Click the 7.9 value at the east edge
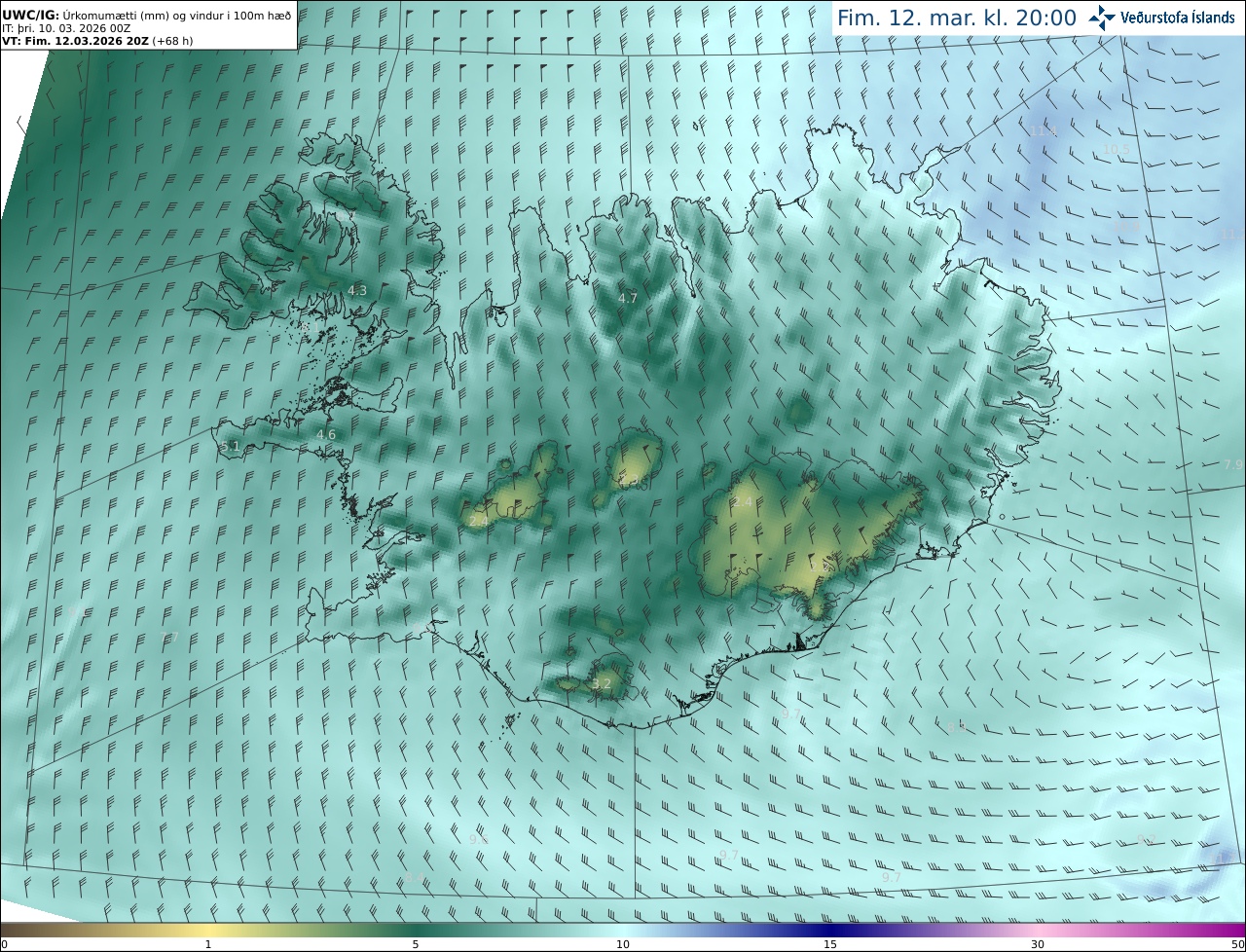This screenshot has width=1246, height=952. pos(1232,465)
